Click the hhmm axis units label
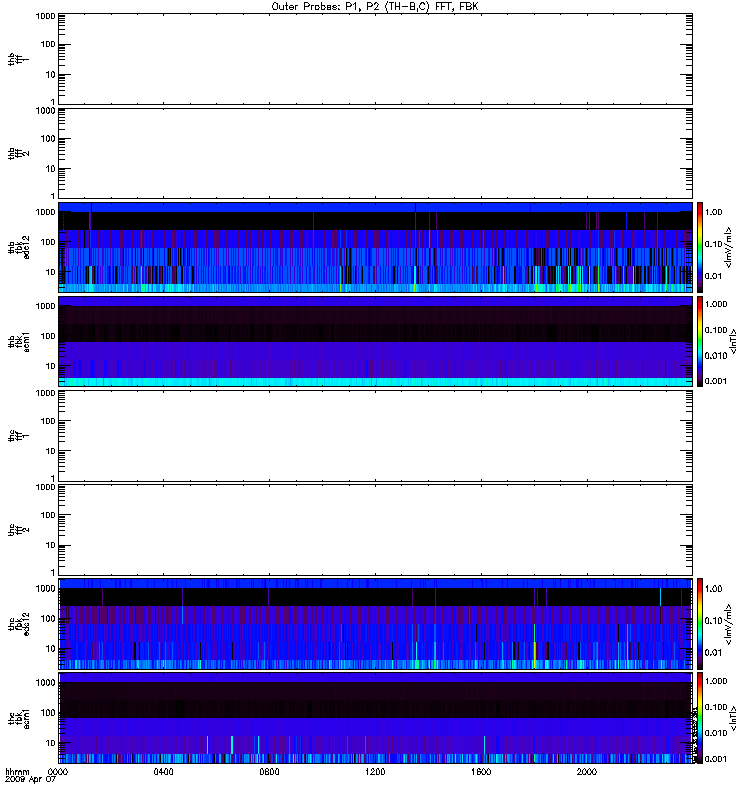Viewport: 750px width, 800px height. coord(17,771)
